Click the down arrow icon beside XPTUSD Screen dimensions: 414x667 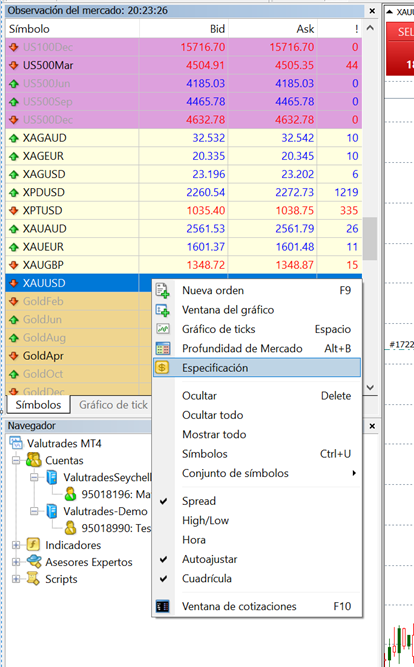click(14, 211)
